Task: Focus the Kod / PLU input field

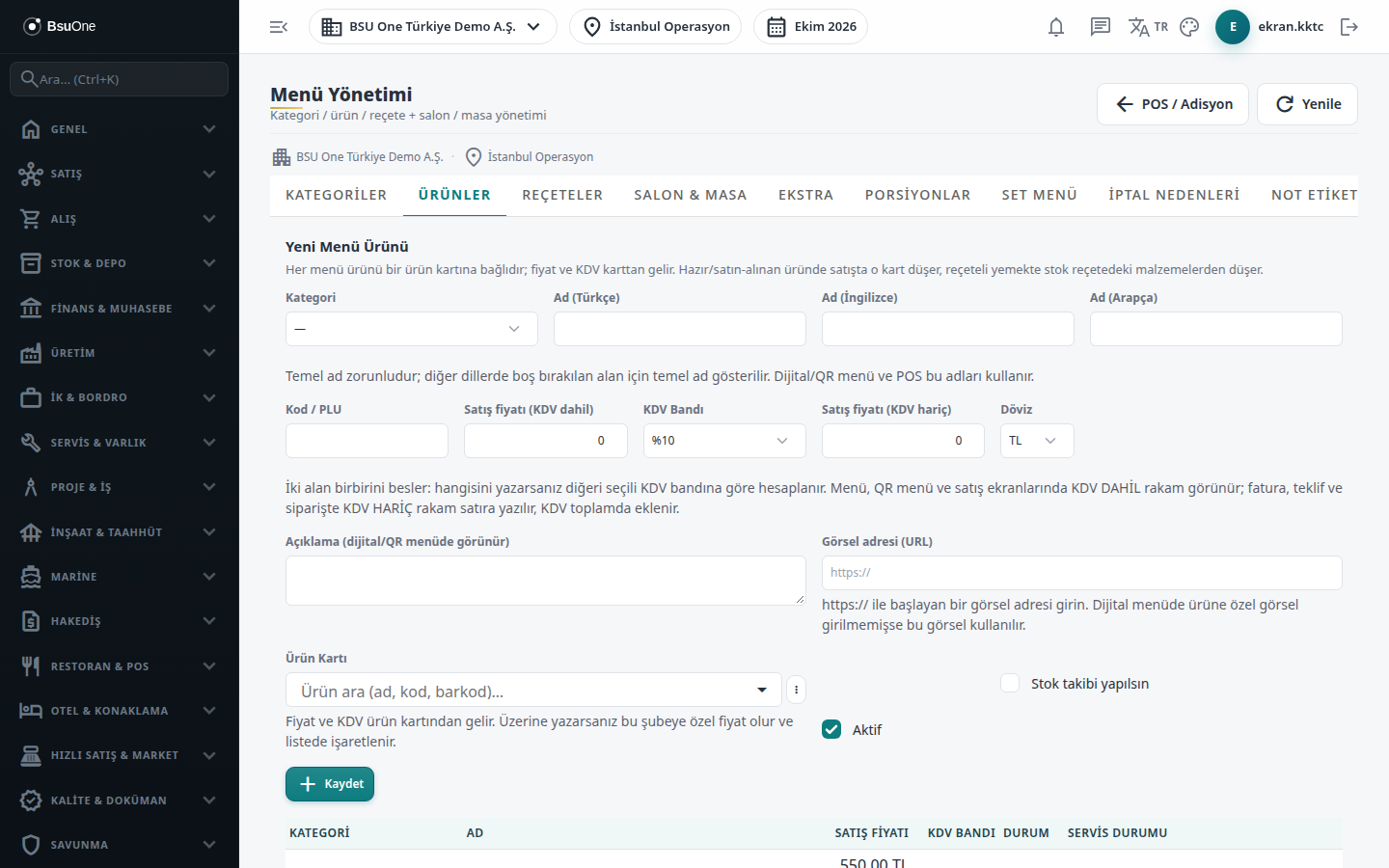Action: (x=367, y=441)
